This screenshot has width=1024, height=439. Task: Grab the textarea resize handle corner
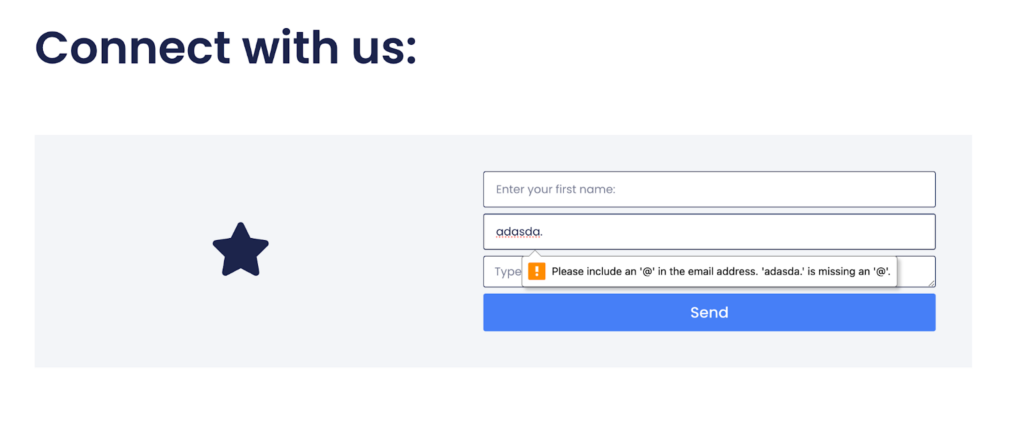[x=931, y=283]
